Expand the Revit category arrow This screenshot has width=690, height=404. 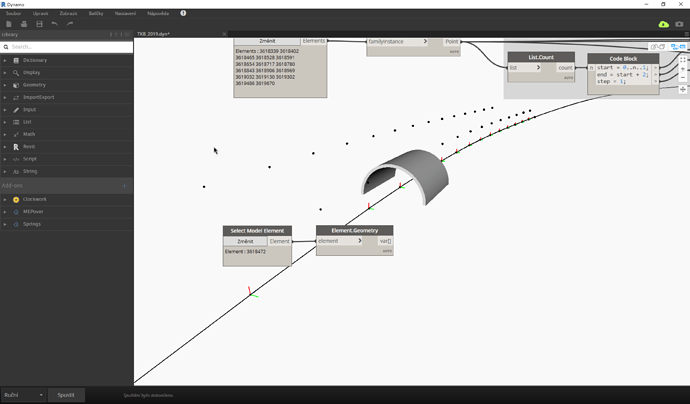[x=5, y=147]
